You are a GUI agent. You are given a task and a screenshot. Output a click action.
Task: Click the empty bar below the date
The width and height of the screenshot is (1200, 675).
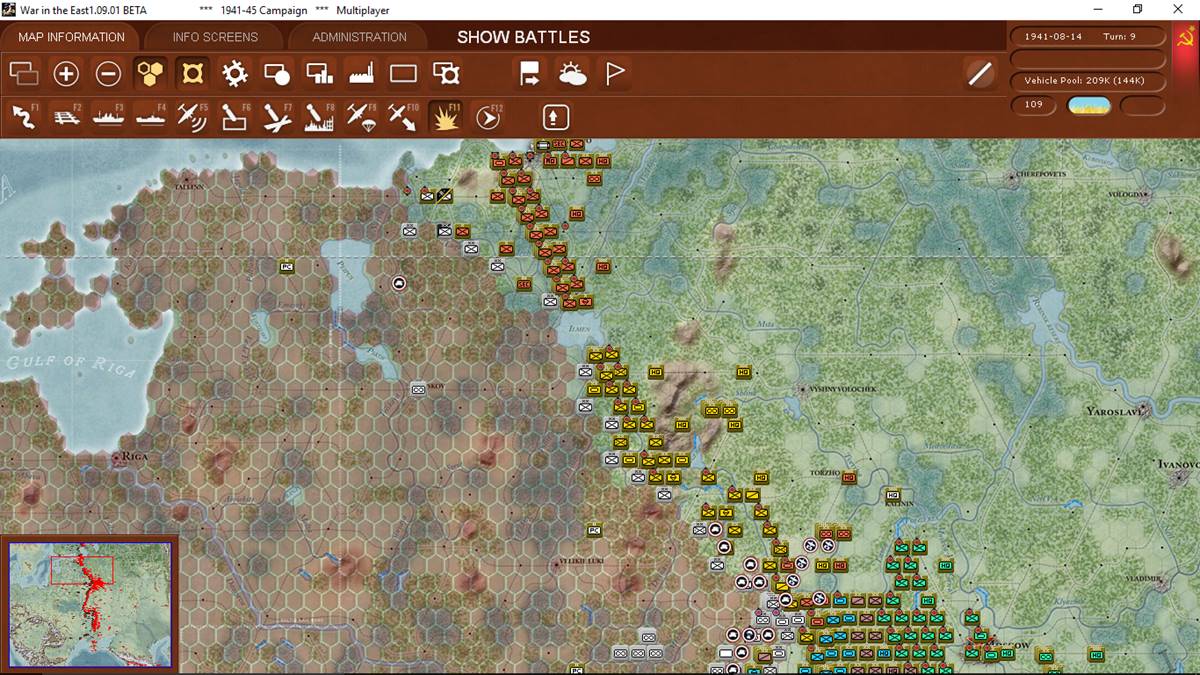[x=1088, y=58]
